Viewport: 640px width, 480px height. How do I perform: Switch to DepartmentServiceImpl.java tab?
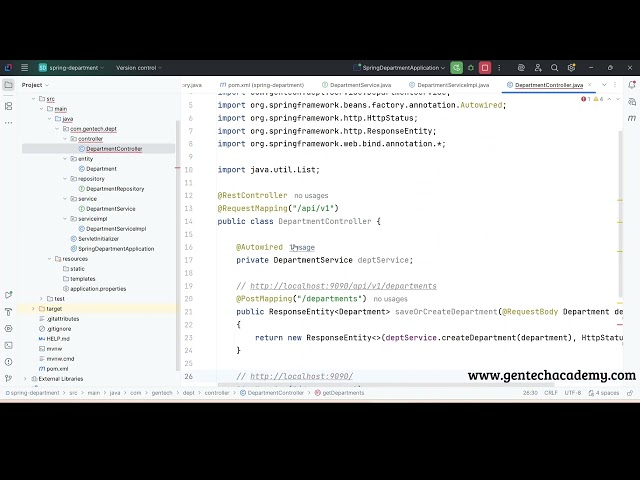tap(449, 85)
